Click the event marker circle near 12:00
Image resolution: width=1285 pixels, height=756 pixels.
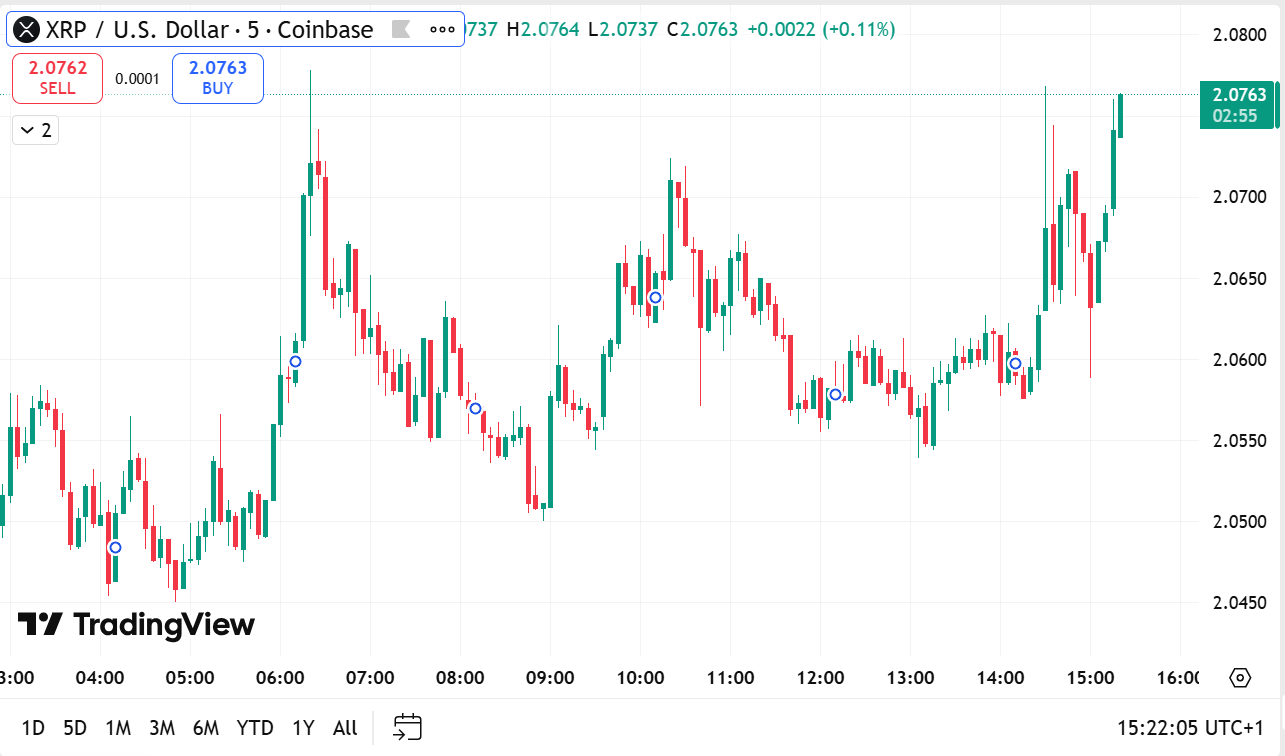(835, 394)
